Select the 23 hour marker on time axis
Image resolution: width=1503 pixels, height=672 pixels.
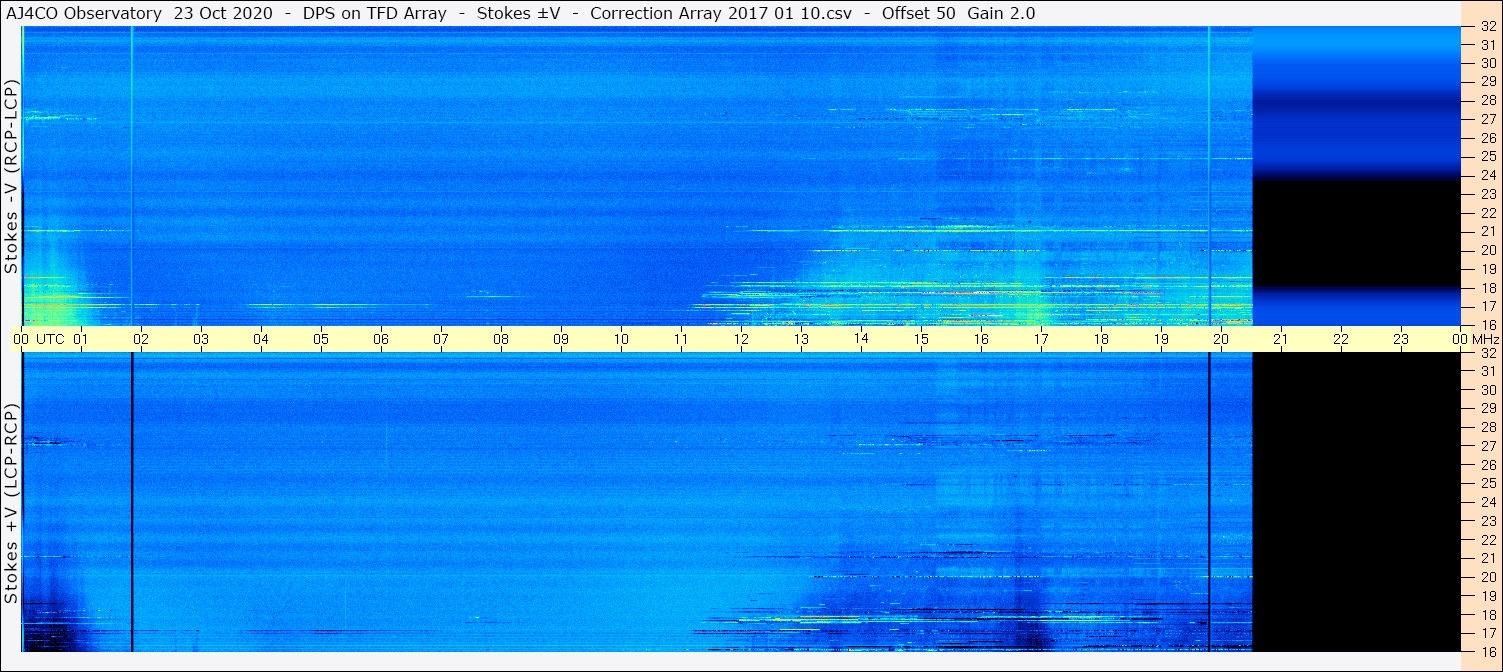[1401, 339]
